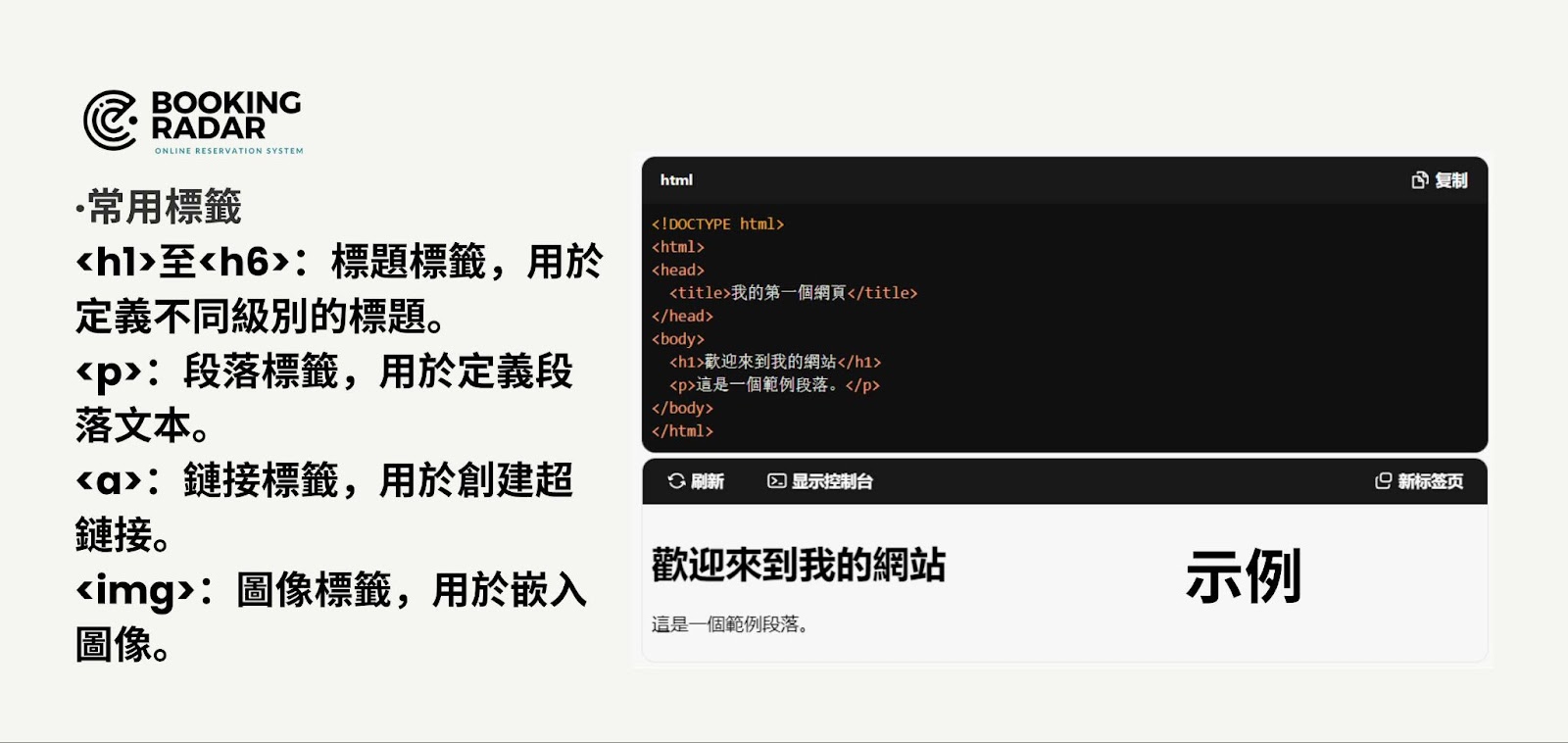Click the 常用標籤 heading
This screenshot has height=743, width=1568.
pos(159,207)
